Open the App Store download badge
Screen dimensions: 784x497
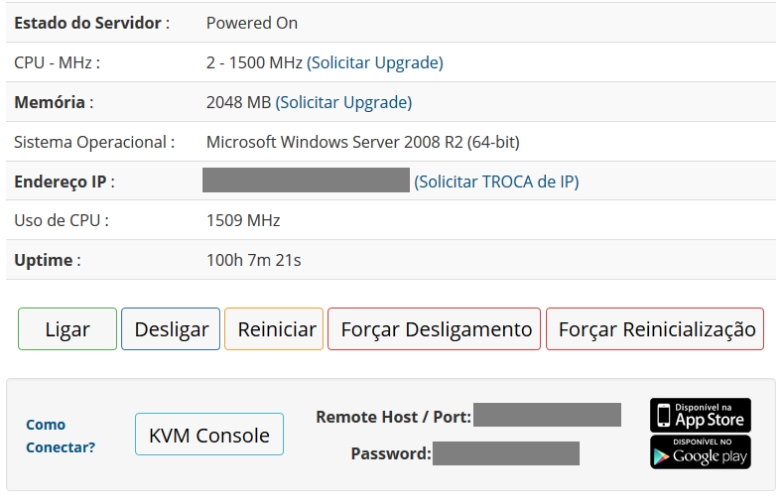pos(700,414)
